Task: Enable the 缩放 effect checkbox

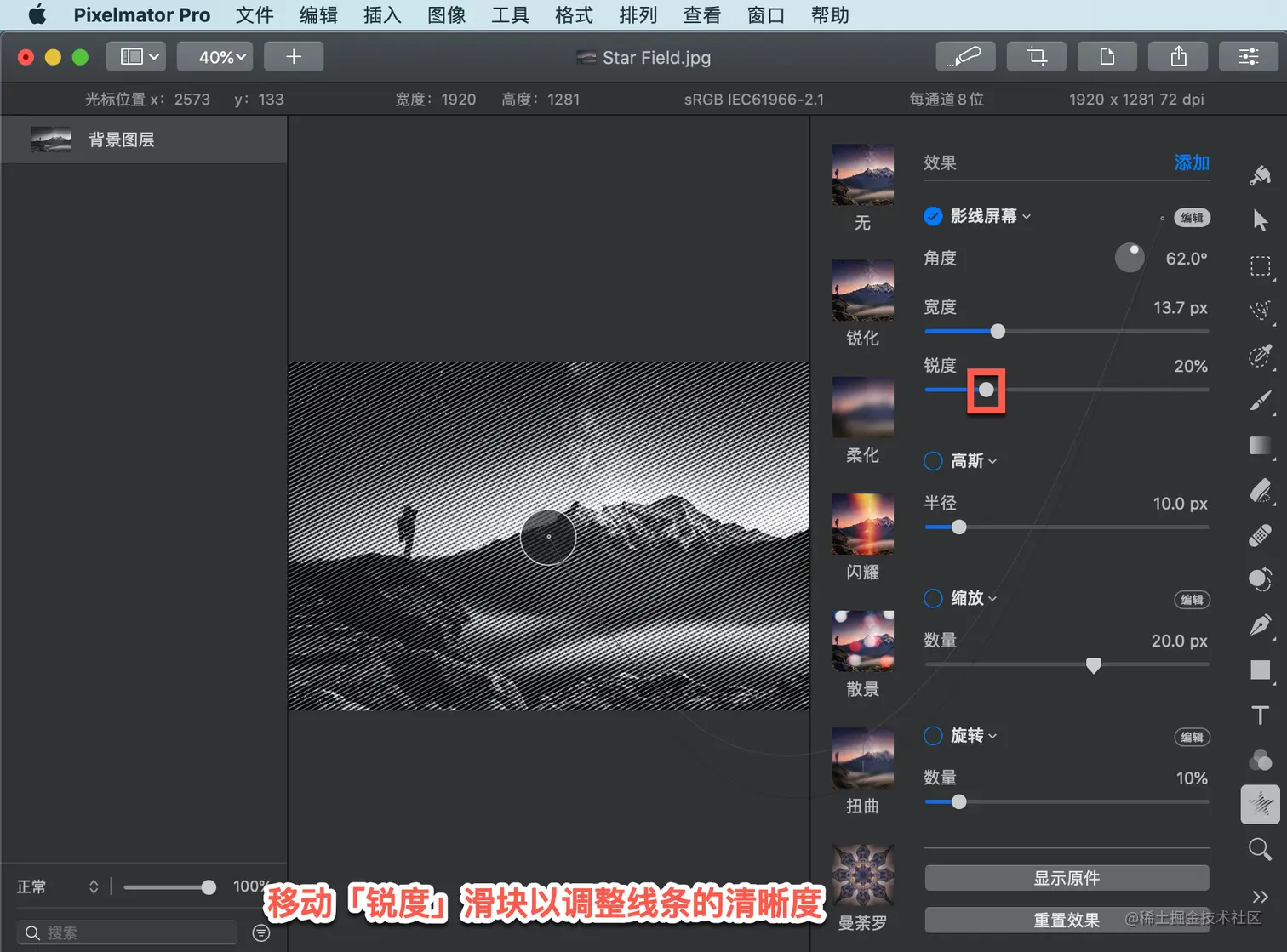Action: click(933, 598)
